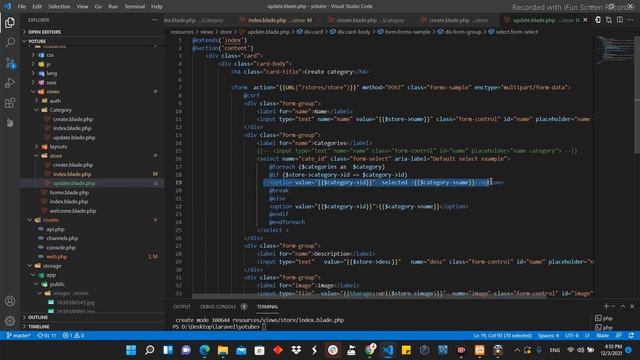Expand the TIMELINE section

[x=92, y=327]
